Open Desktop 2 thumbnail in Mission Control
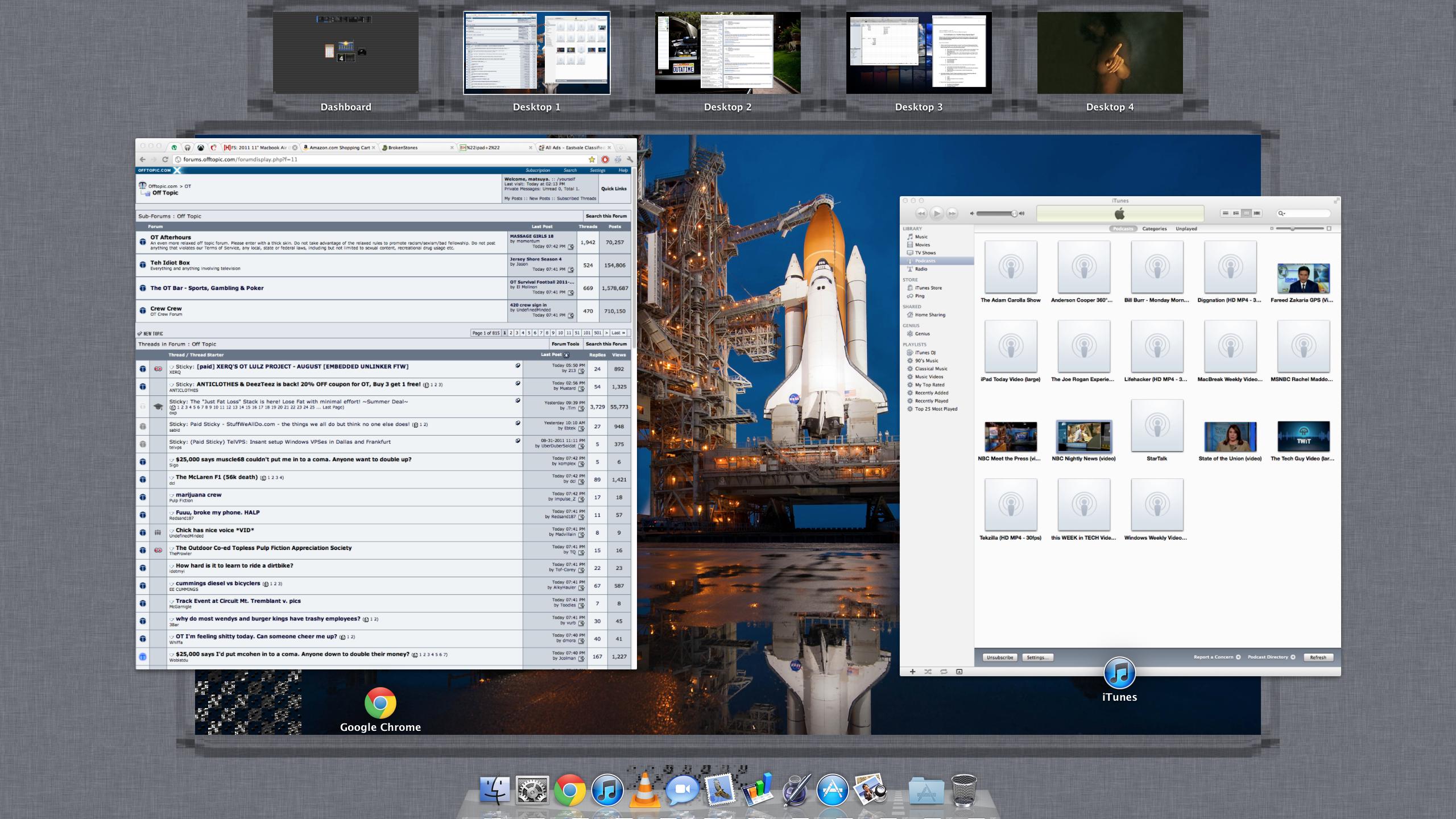The width and height of the screenshot is (1456, 819). [727, 53]
